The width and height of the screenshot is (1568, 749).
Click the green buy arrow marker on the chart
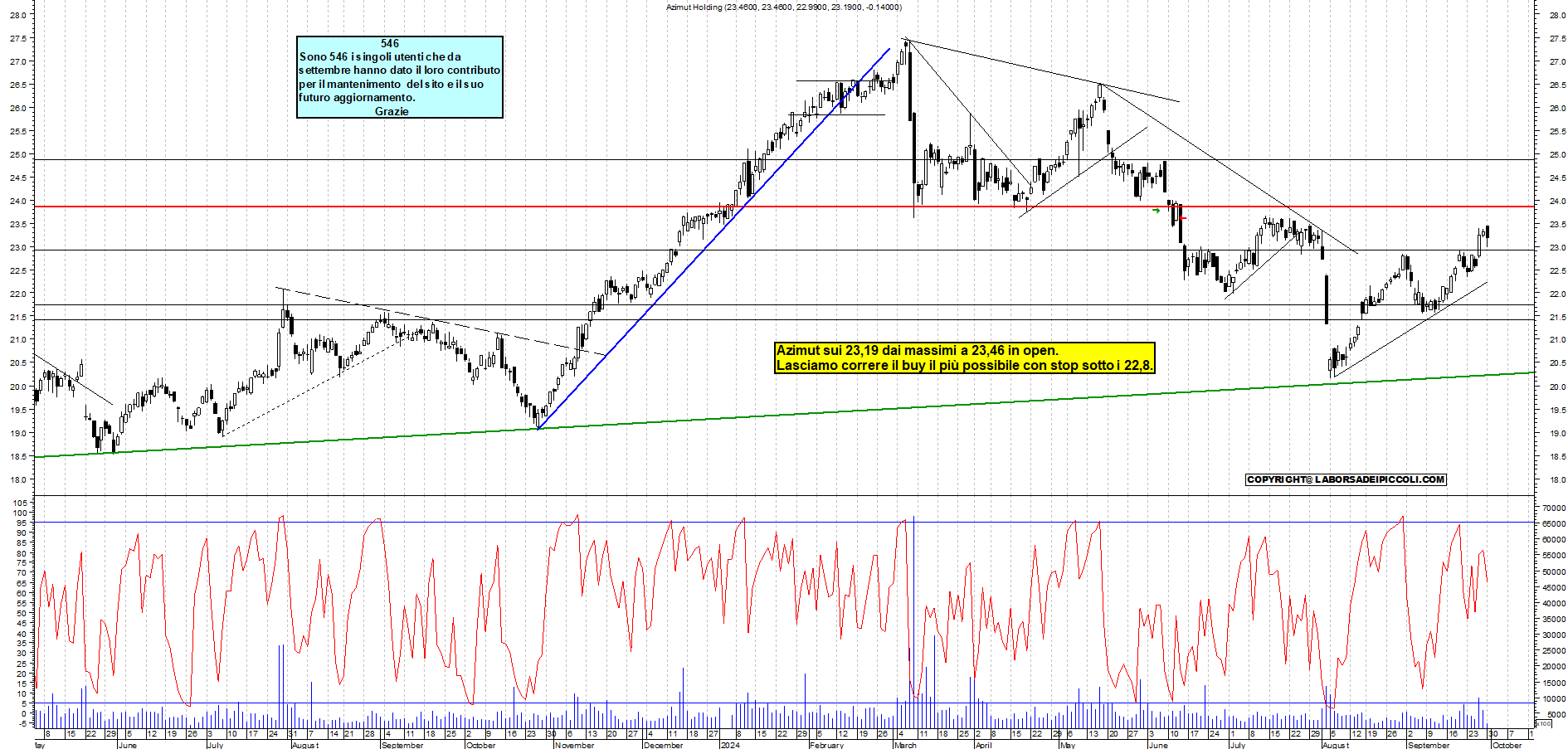pos(1157,211)
